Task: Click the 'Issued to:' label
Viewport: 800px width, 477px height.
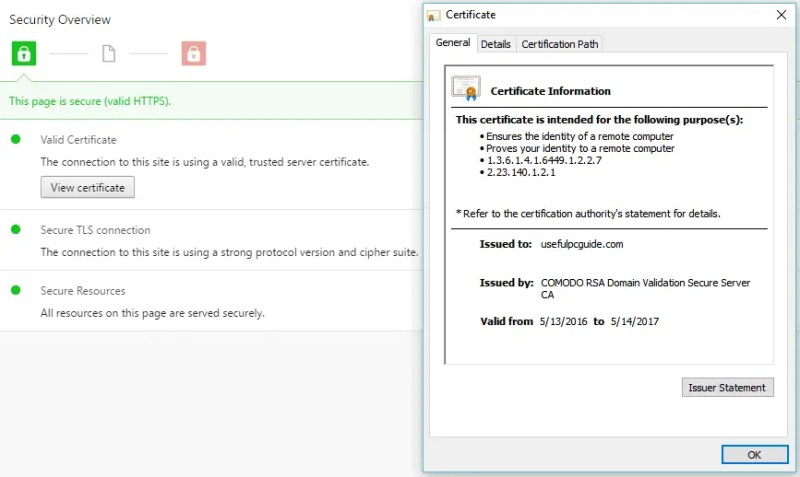Action: [506, 244]
